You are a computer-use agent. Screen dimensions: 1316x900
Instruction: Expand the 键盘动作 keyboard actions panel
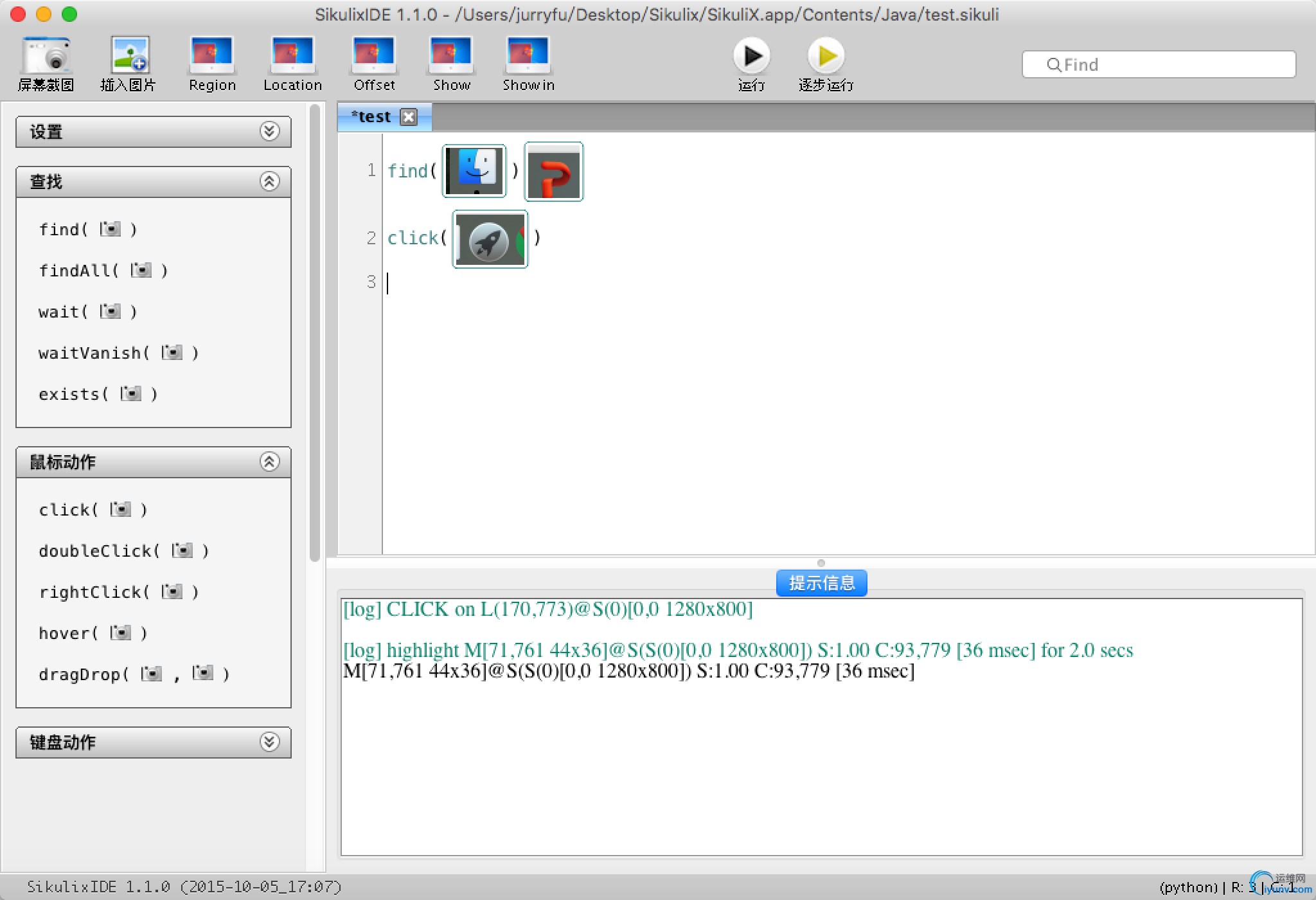click(269, 742)
